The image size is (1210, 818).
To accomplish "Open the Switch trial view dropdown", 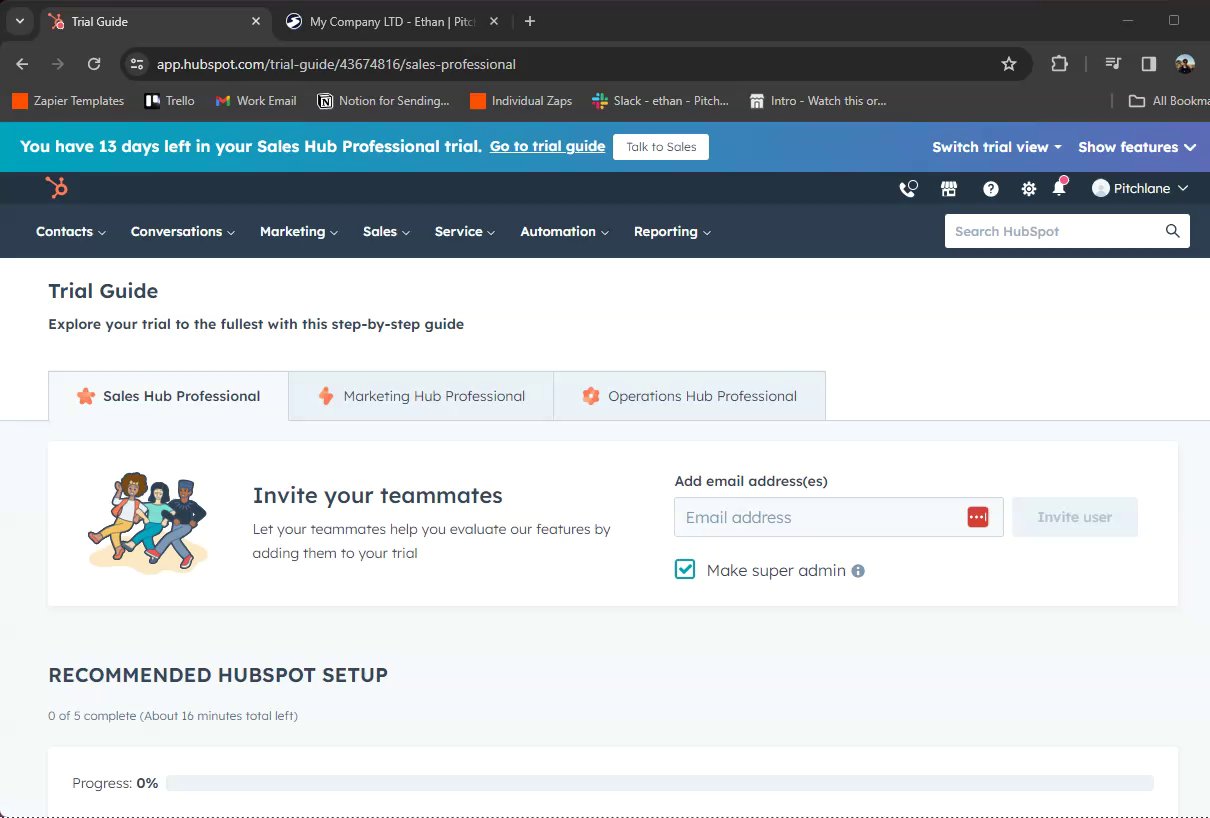I will pyautogui.click(x=997, y=147).
